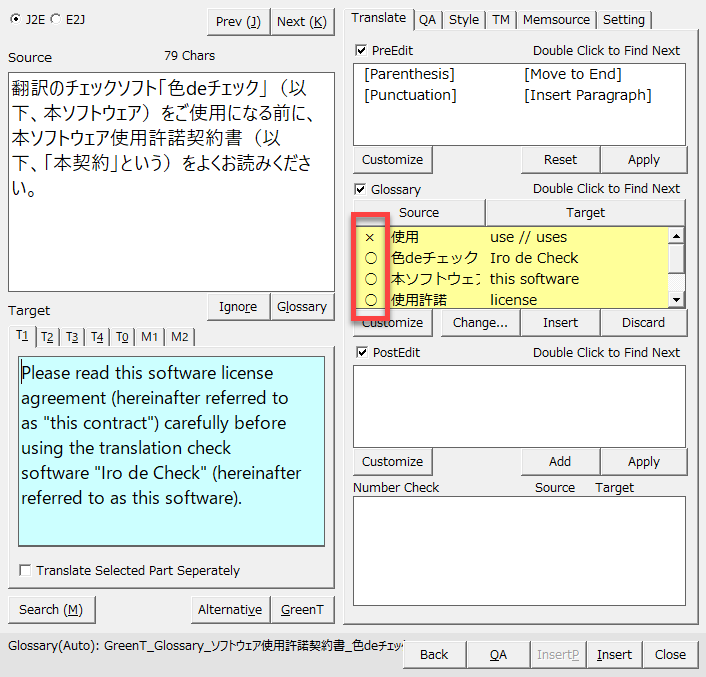This screenshot has width=706, height=677.
Task: Click the Target glossary column header
Action: (x=585, y=212)
